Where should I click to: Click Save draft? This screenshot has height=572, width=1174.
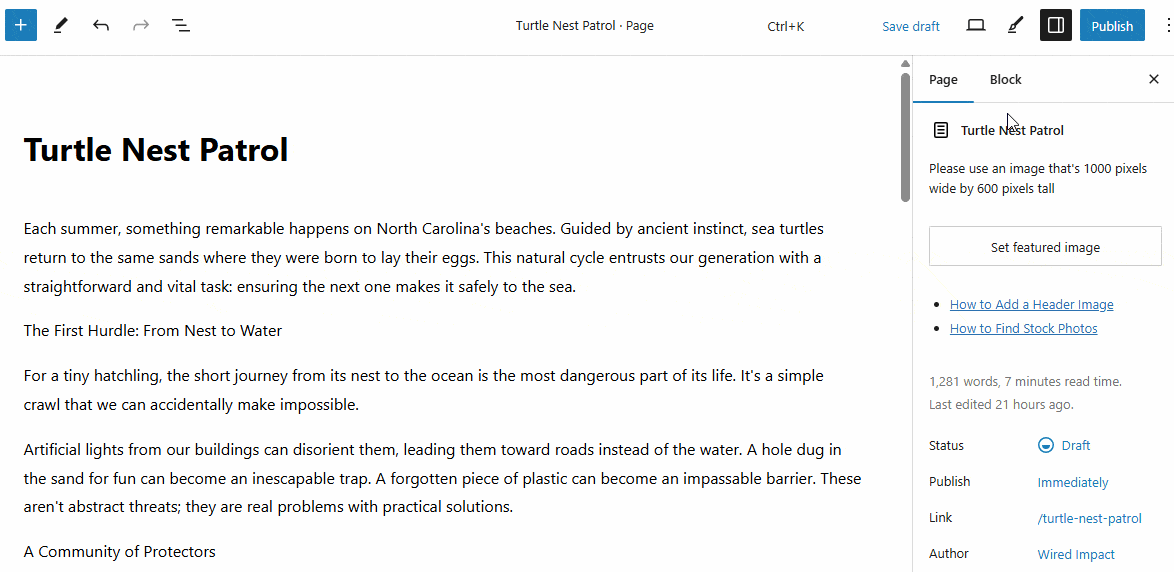910,26
